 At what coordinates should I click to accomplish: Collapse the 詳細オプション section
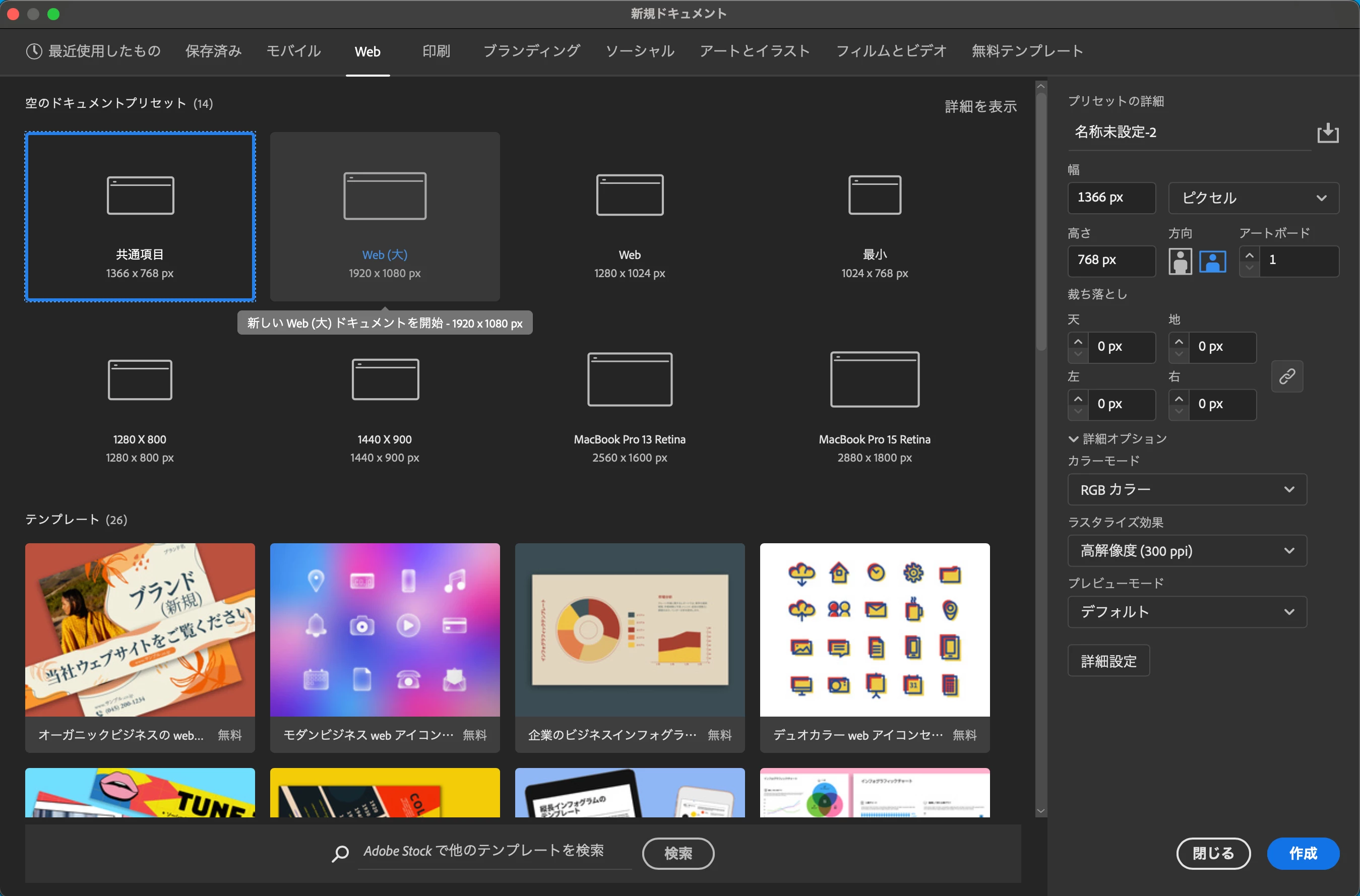point(1073,439)
